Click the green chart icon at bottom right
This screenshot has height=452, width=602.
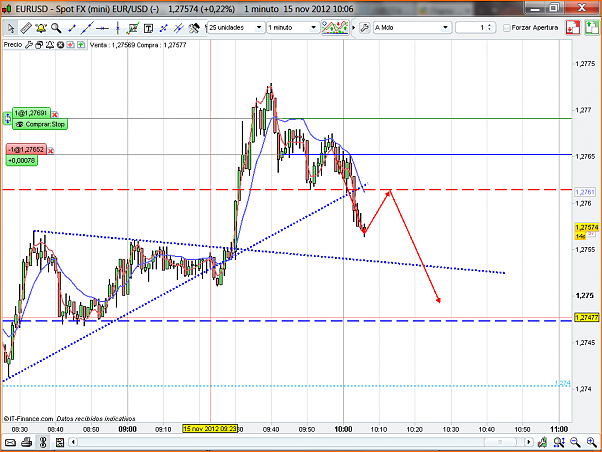click(542, 442)
